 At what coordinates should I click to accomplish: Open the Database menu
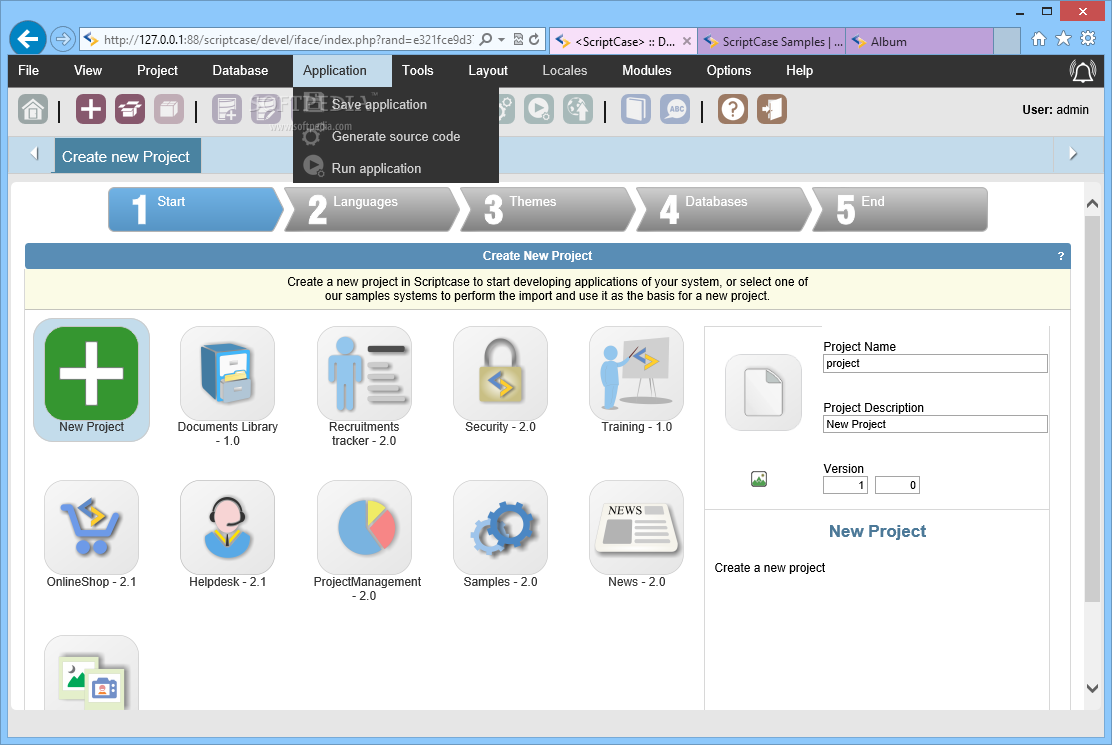[240, 70]
